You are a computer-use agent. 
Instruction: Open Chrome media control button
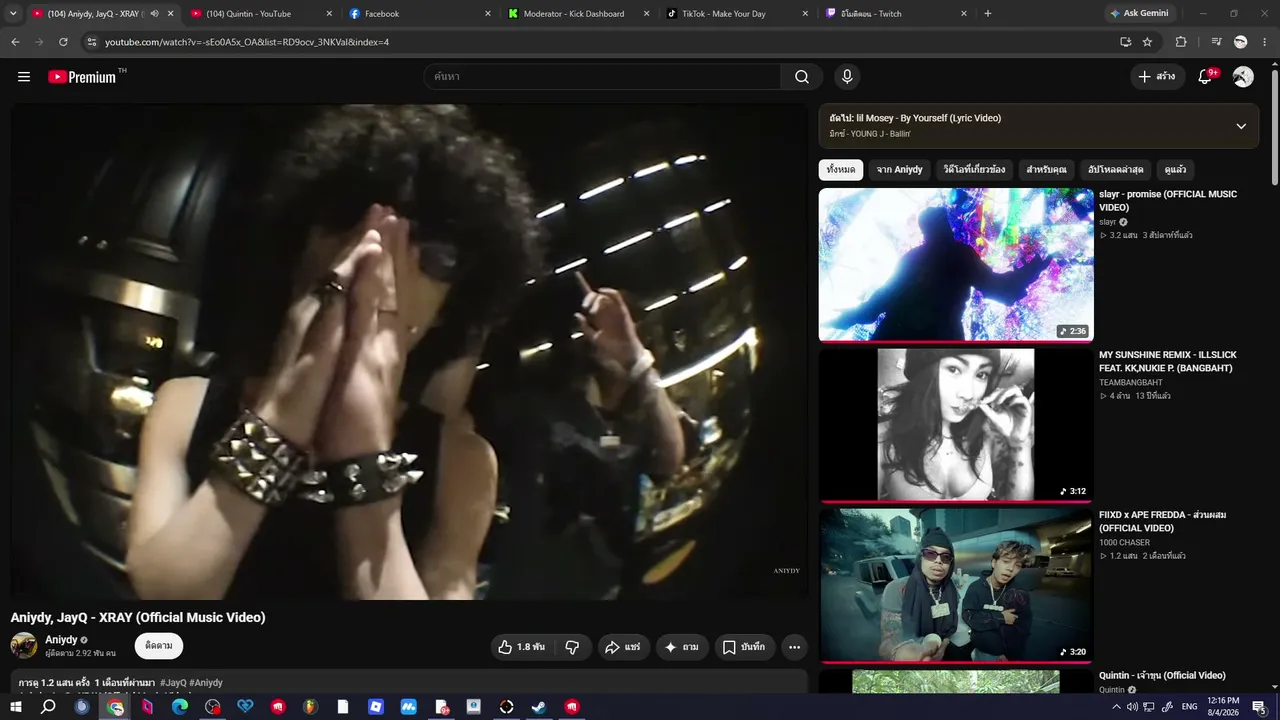point(1216,42)
